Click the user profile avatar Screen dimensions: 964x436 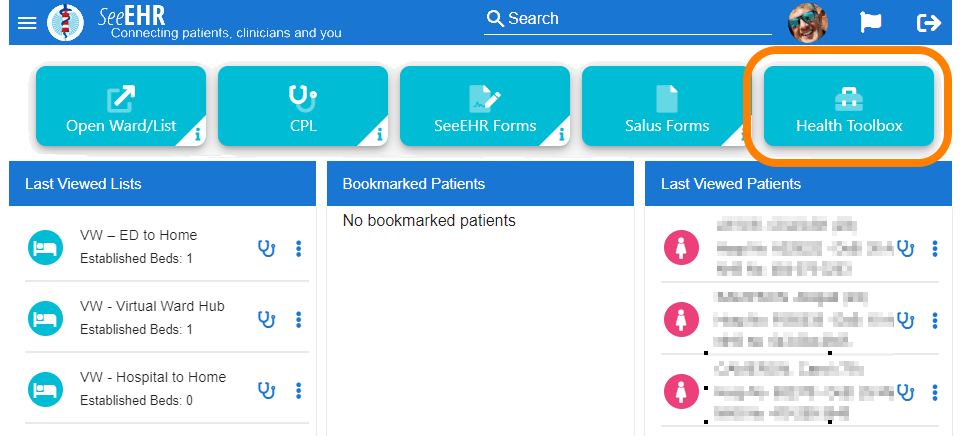tap(808, 22)
